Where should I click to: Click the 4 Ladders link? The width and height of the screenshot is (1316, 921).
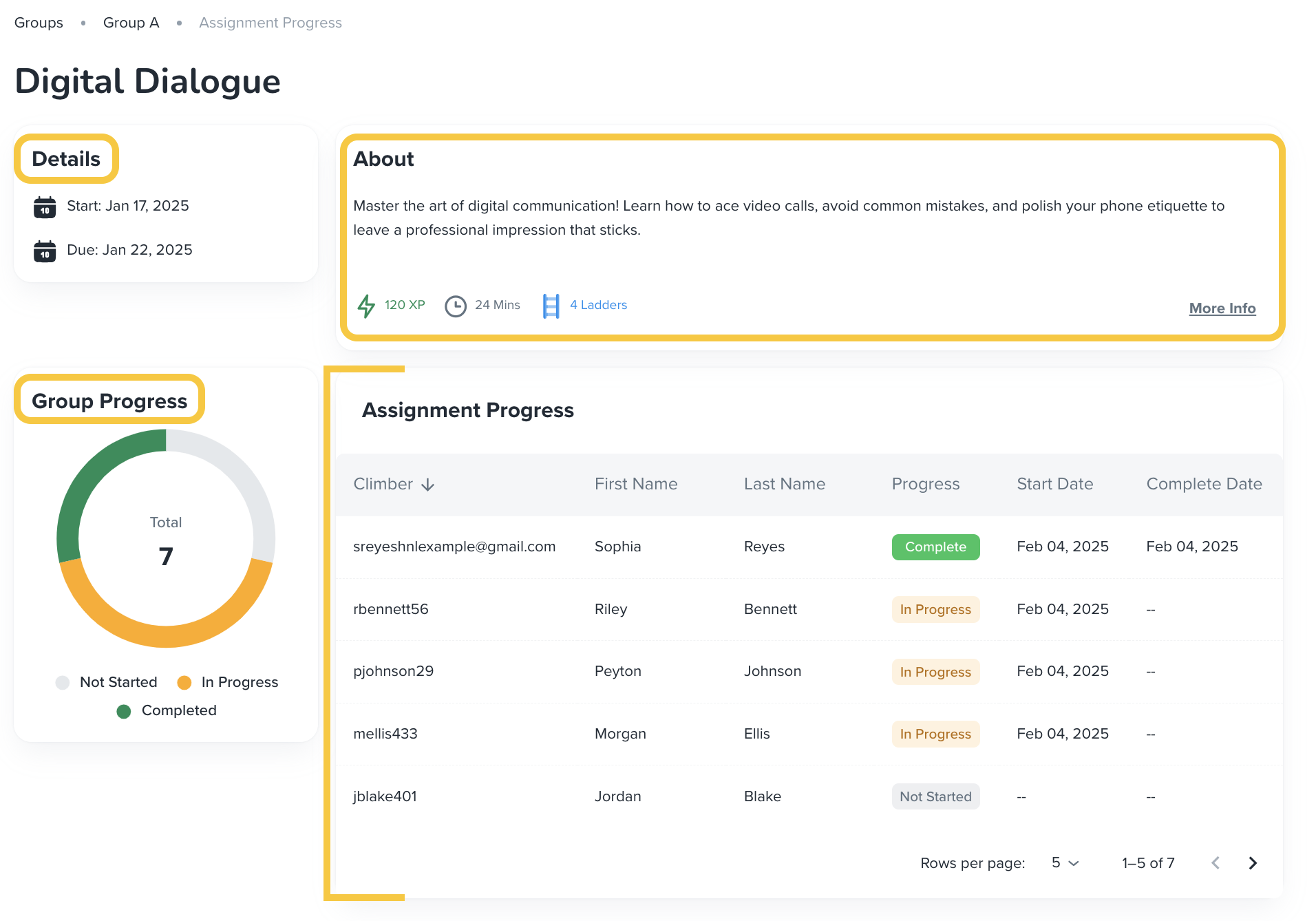[x=598, y=305]
